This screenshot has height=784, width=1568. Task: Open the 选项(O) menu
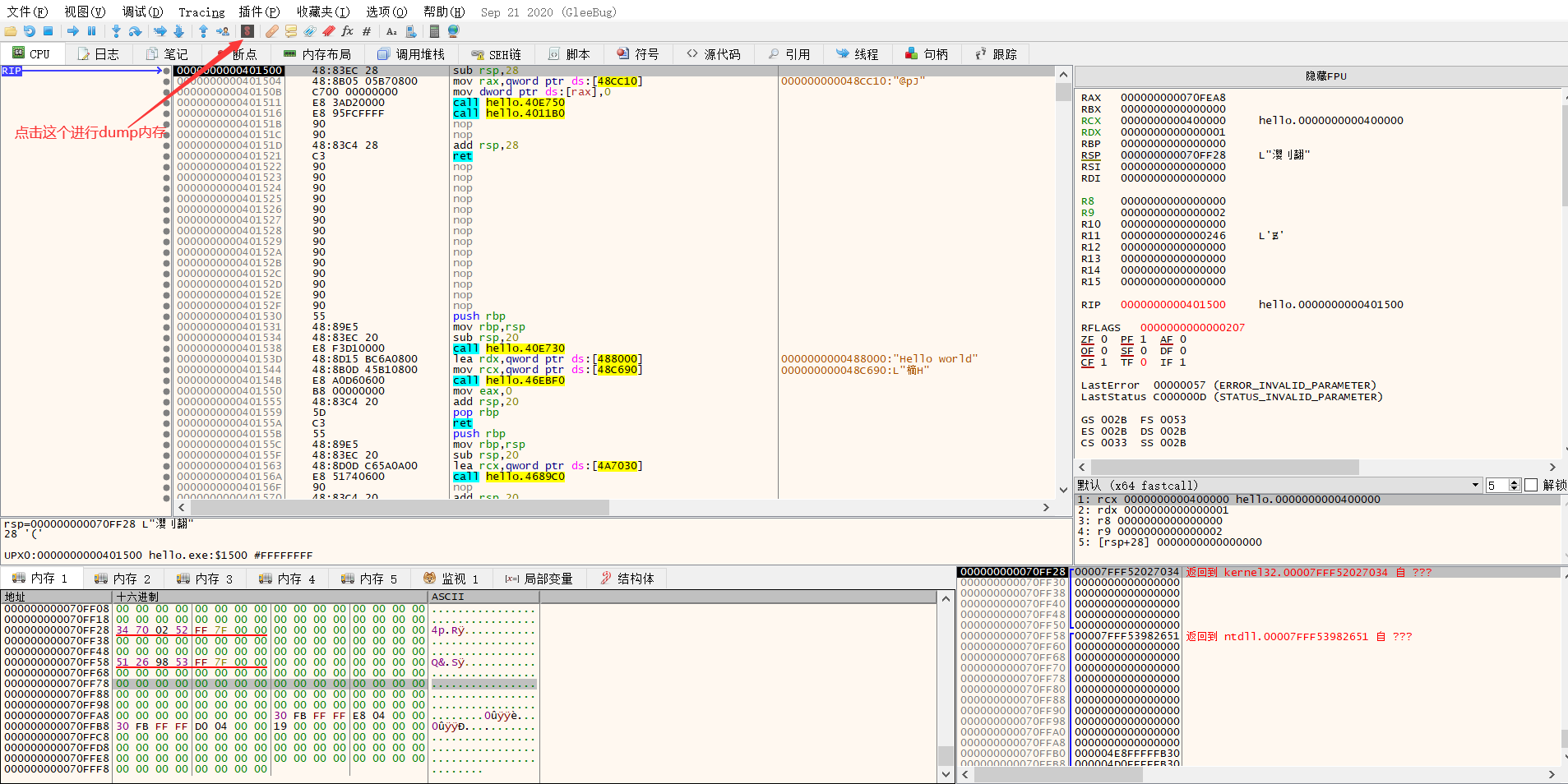pos(386,12)
